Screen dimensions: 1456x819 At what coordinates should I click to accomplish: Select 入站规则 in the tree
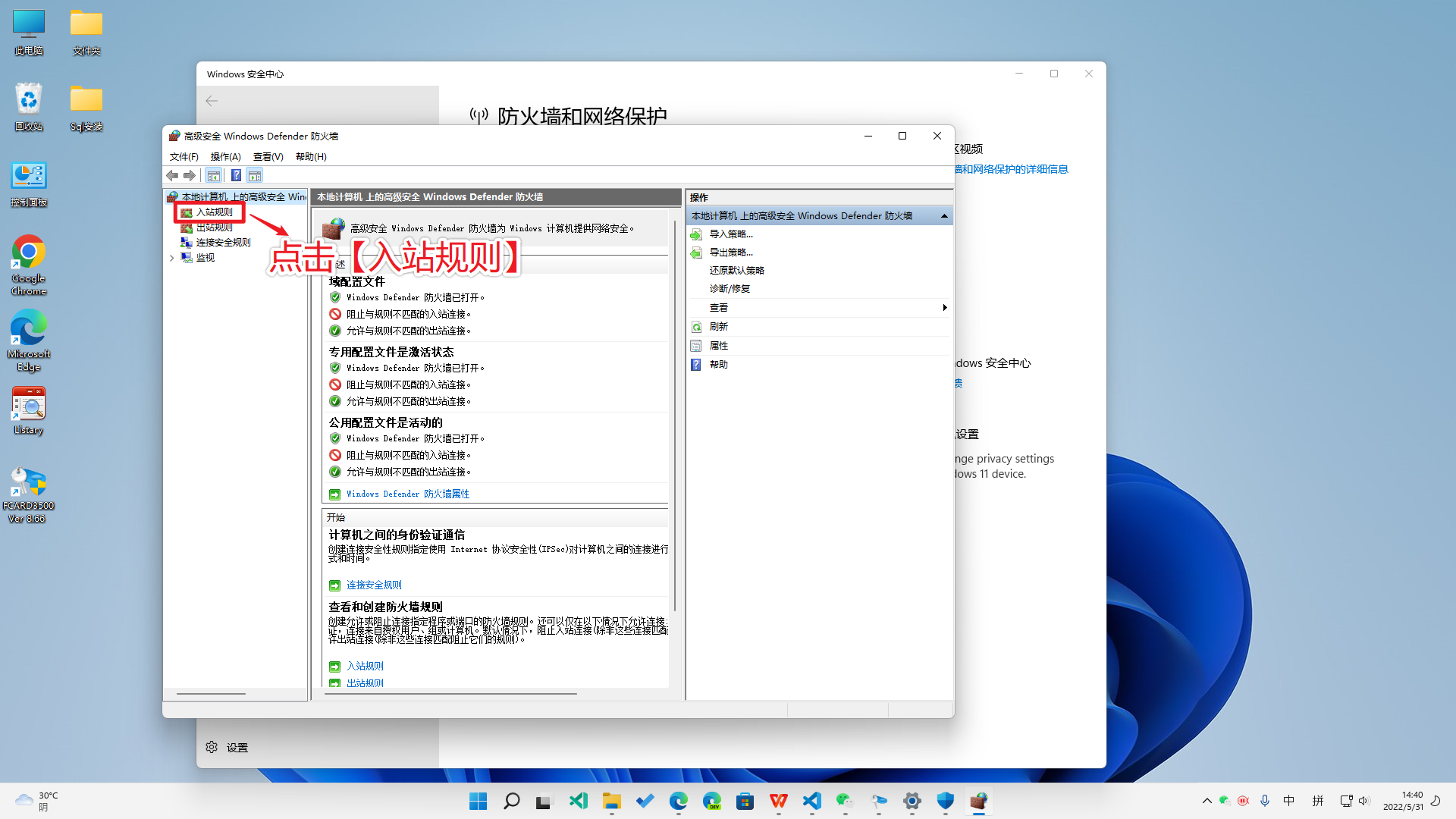tap(214, 212)
